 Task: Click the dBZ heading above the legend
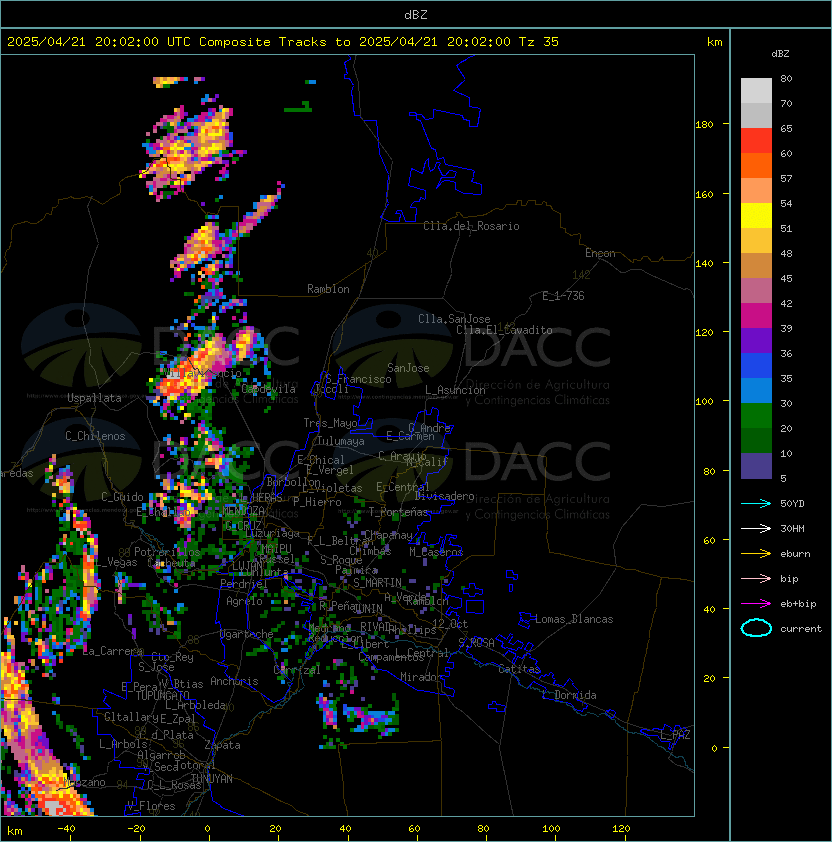[x=780, y=54]
